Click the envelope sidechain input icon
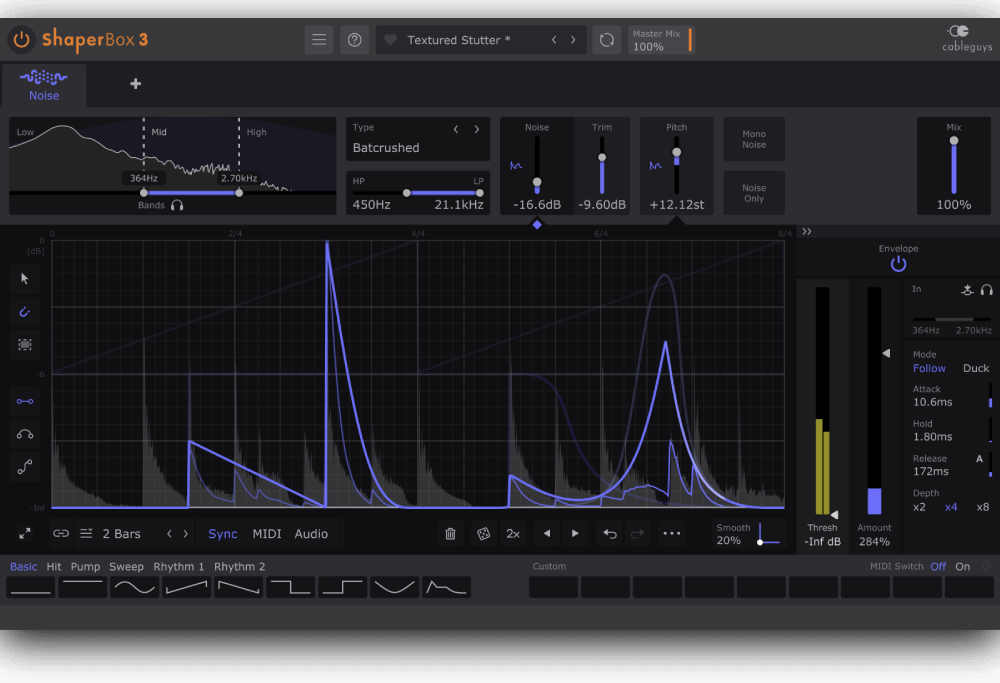 tap(967, 290)
